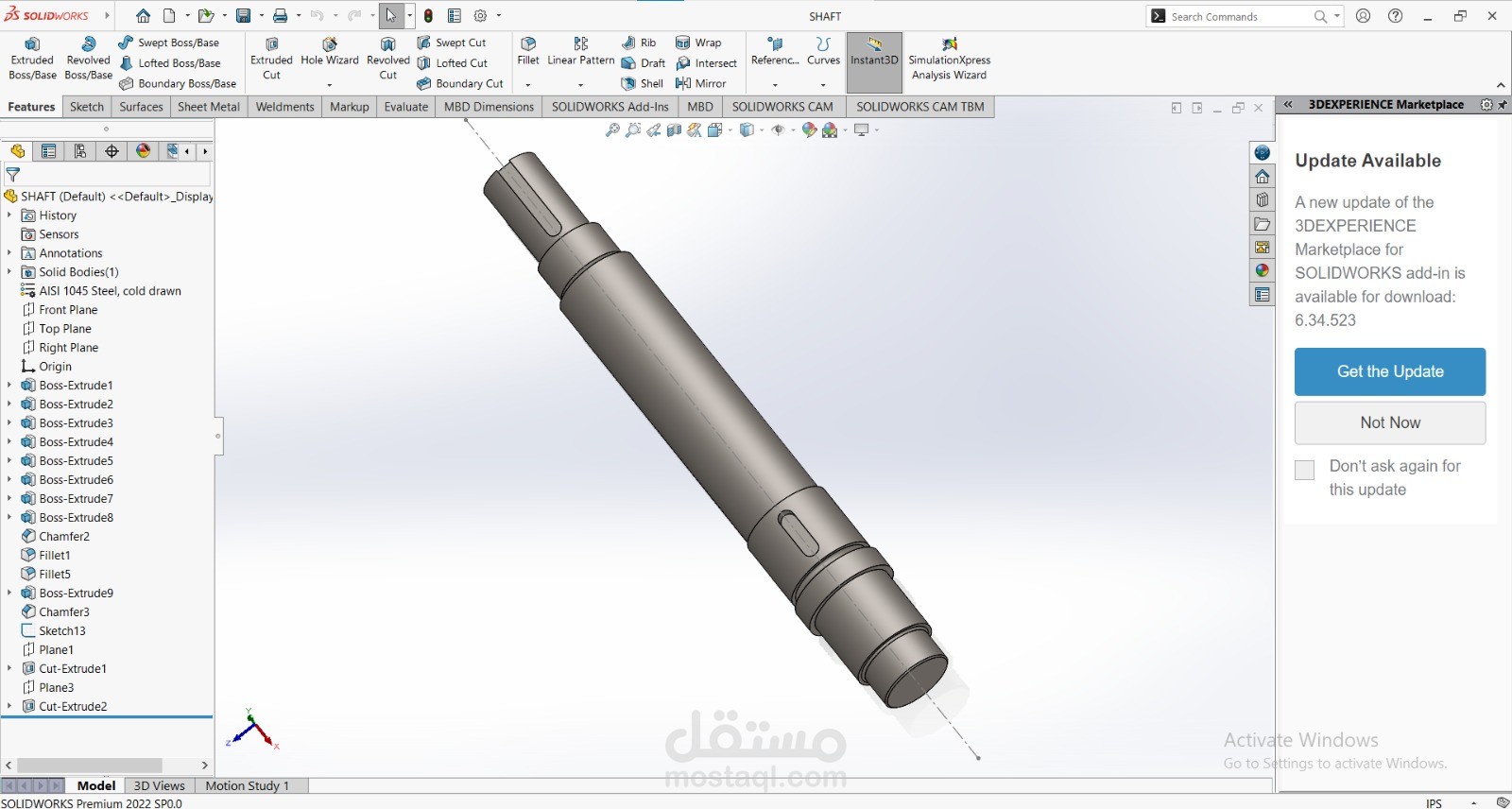Open the DimXpertManager tab icon

(112, 151)
